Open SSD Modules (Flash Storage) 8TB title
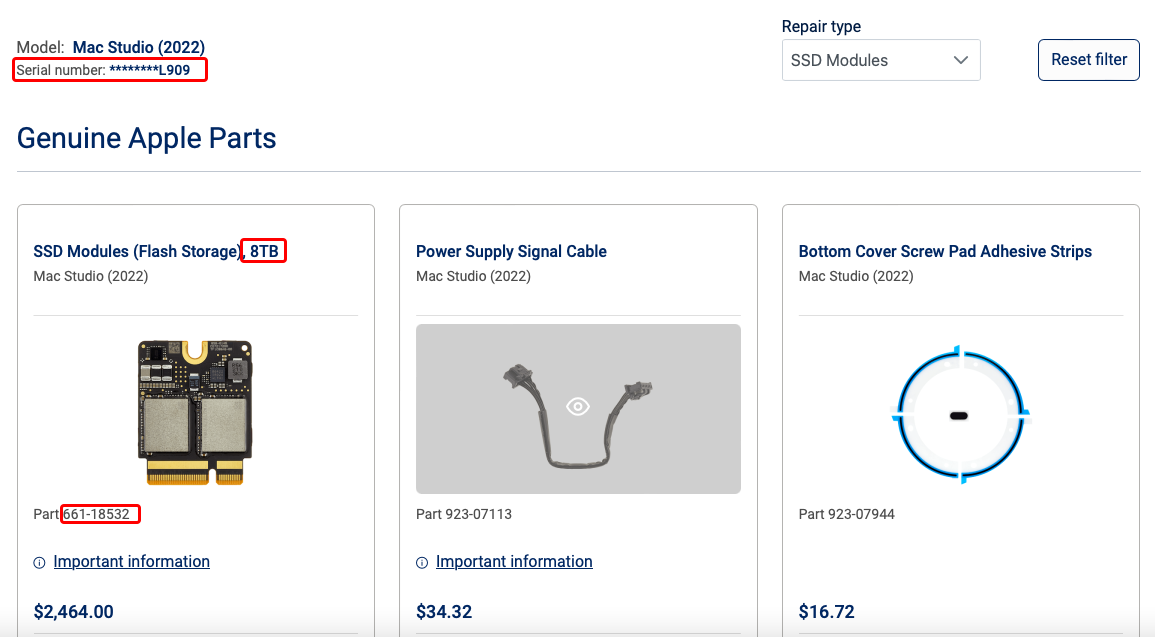 point(156,251)
